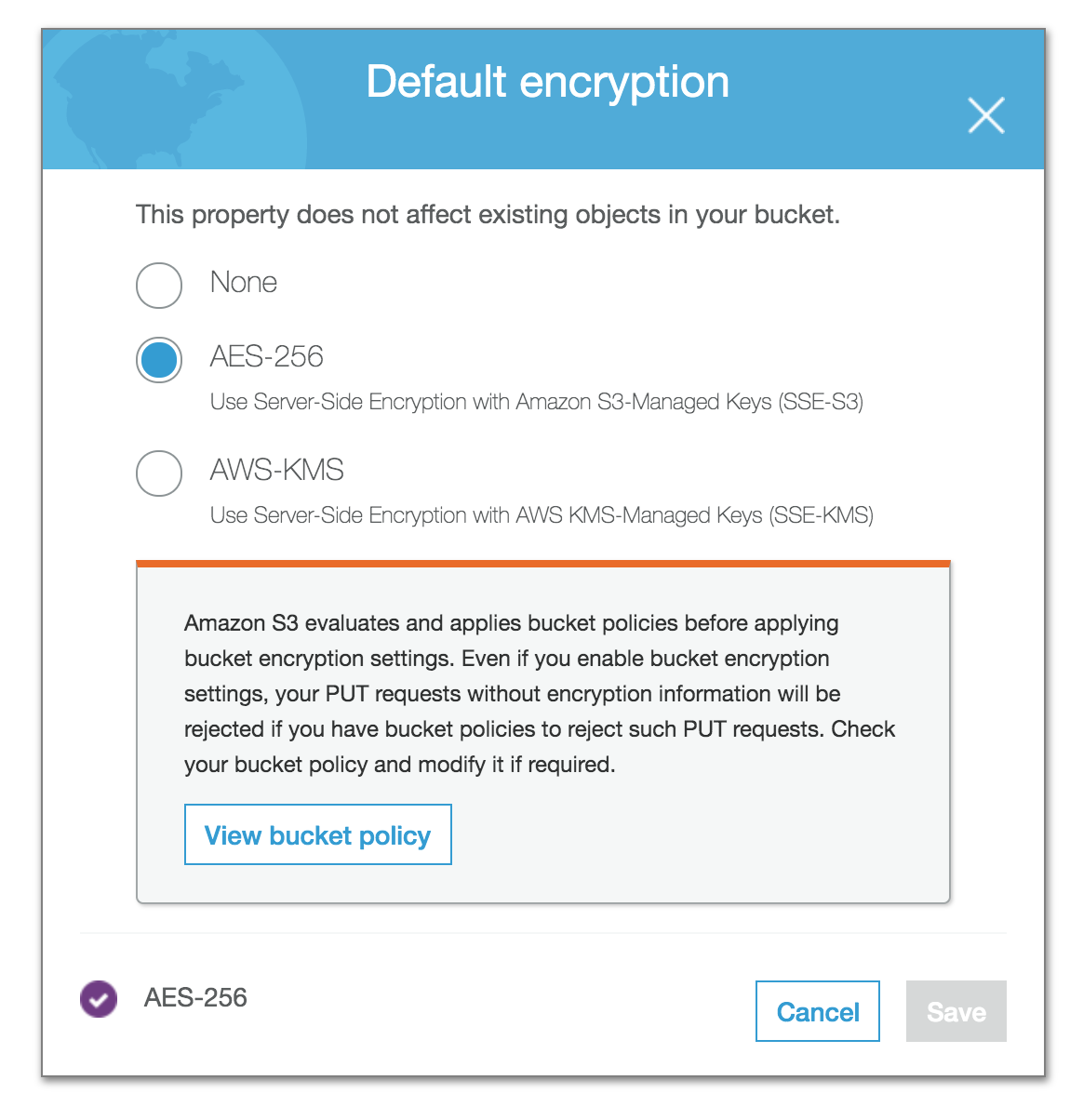
Task: Save the default encryption settings
Action: point(956,1011)
